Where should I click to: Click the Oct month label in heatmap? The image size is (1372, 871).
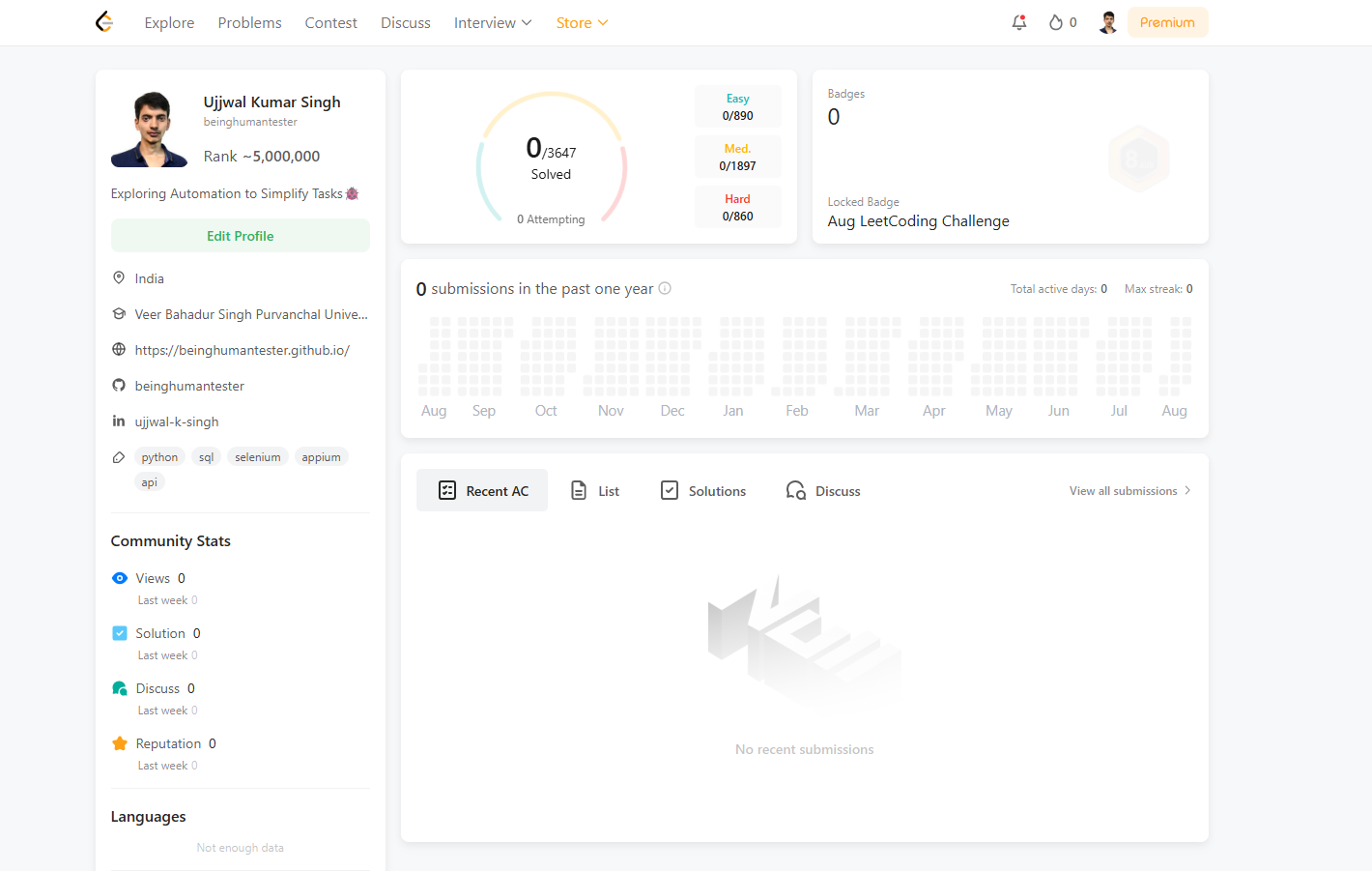click(x=546, y=410)
